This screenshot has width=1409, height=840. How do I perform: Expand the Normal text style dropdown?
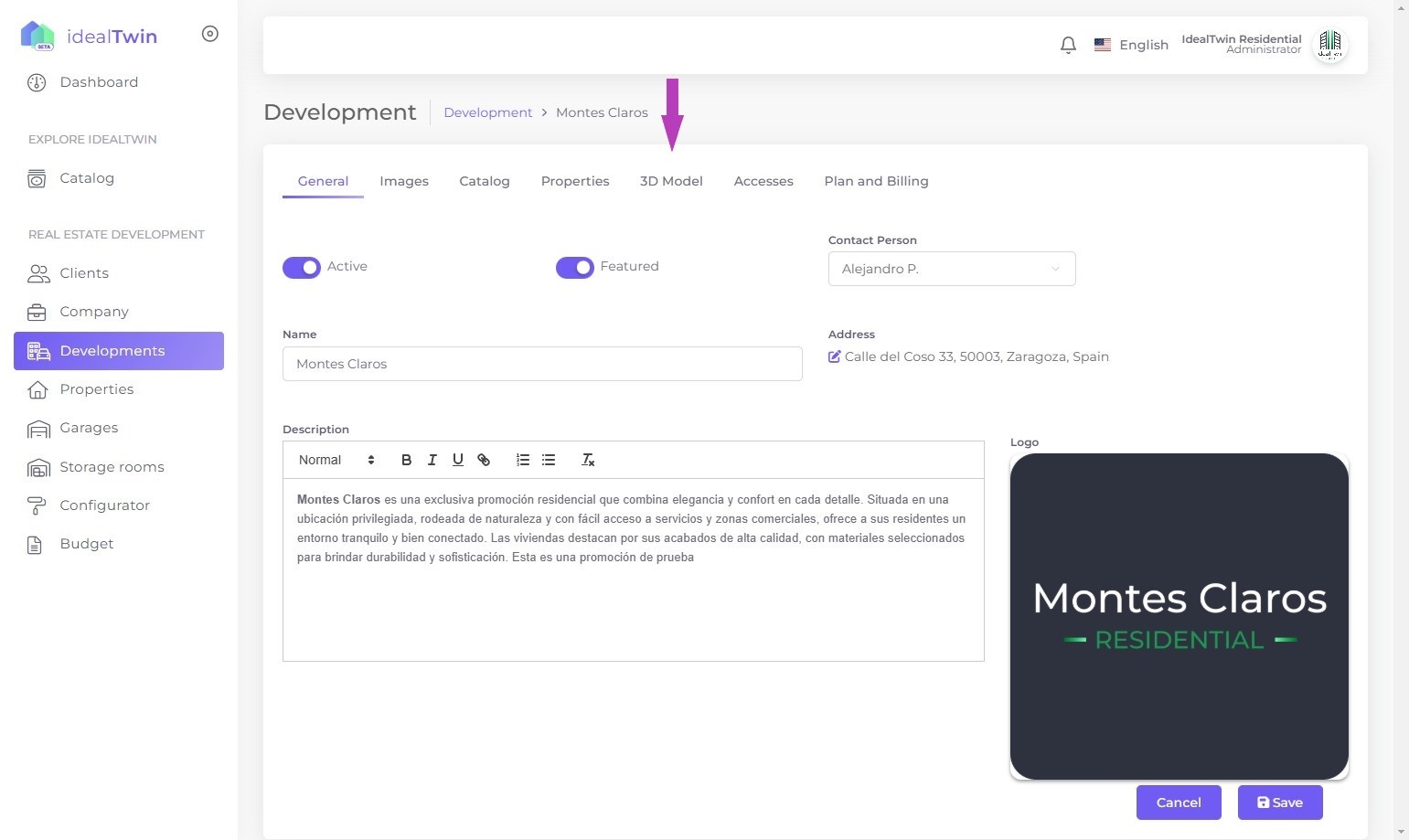click(336, 460)
